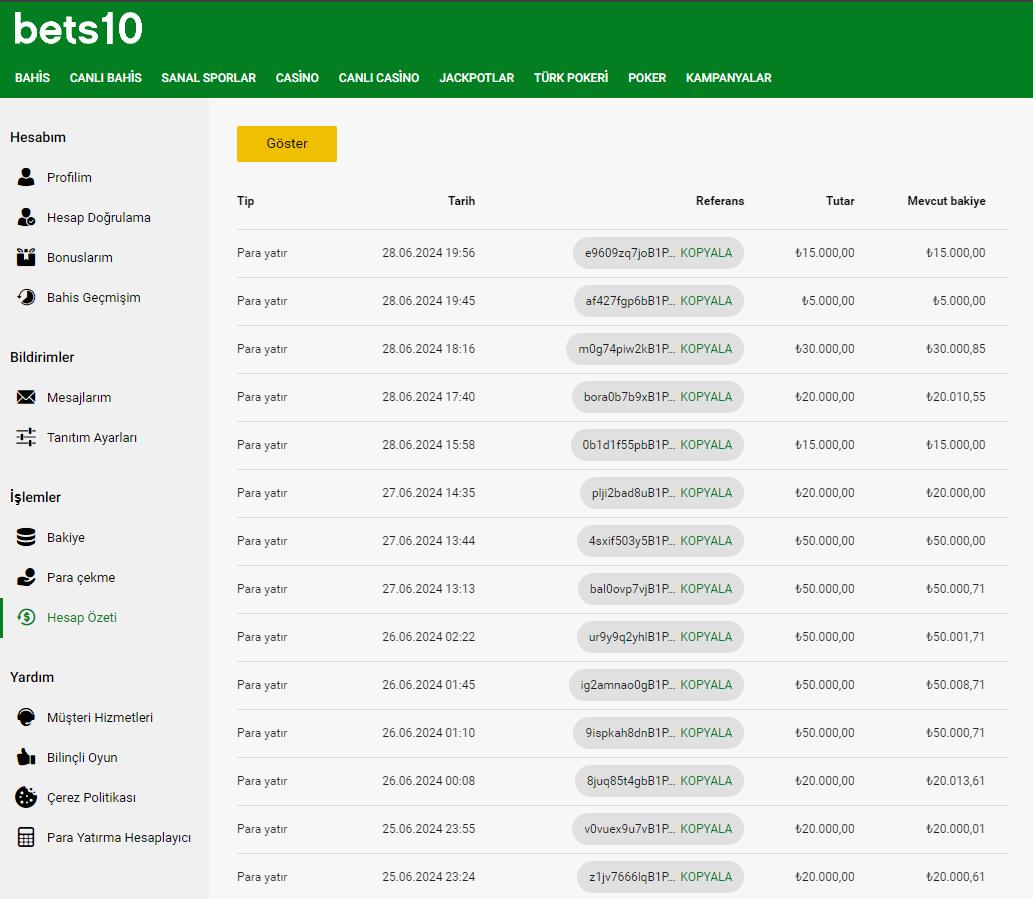Open Hesap Doğrulama verification icon
This screenshot has width=1033, height=899.
26,218
